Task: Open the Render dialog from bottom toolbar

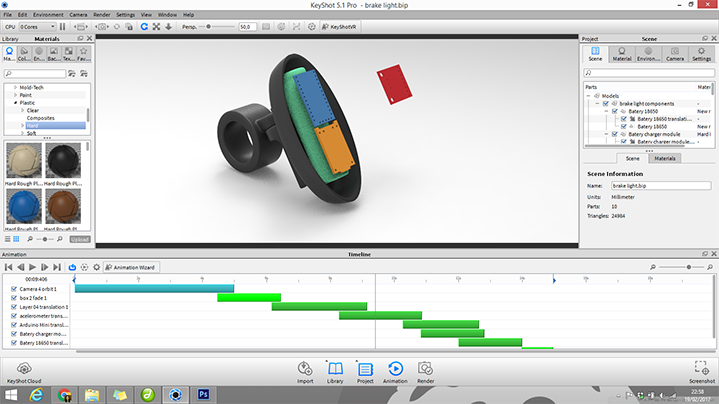Action: coord(426,372)
